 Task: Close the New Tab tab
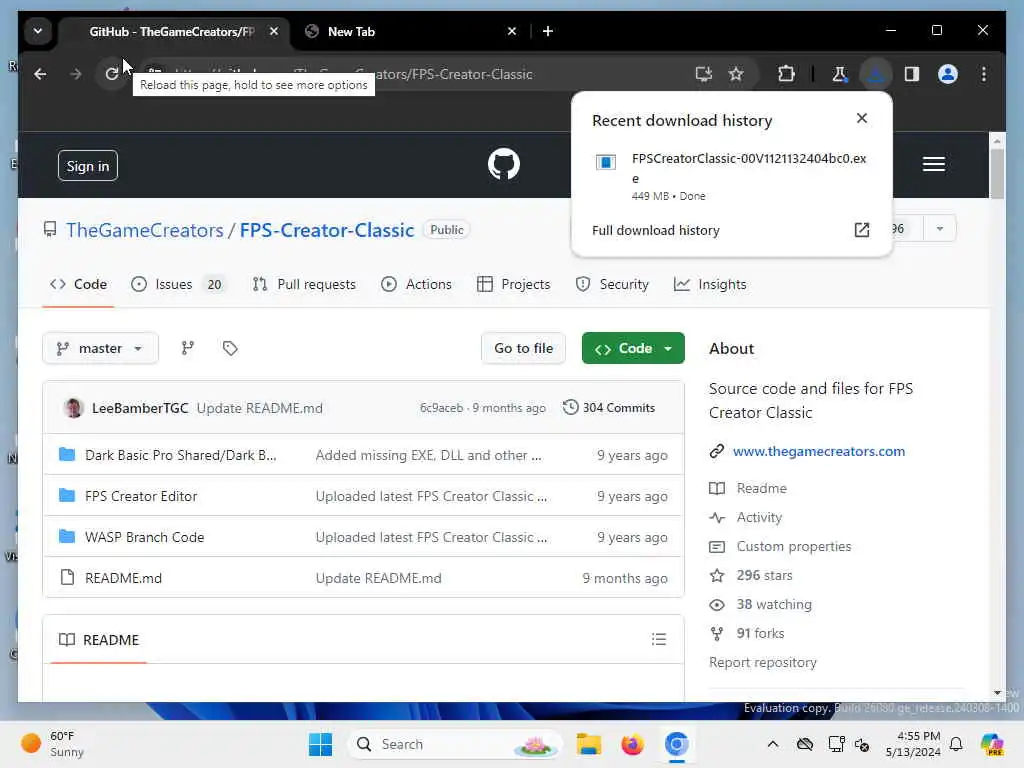(511, 31)
